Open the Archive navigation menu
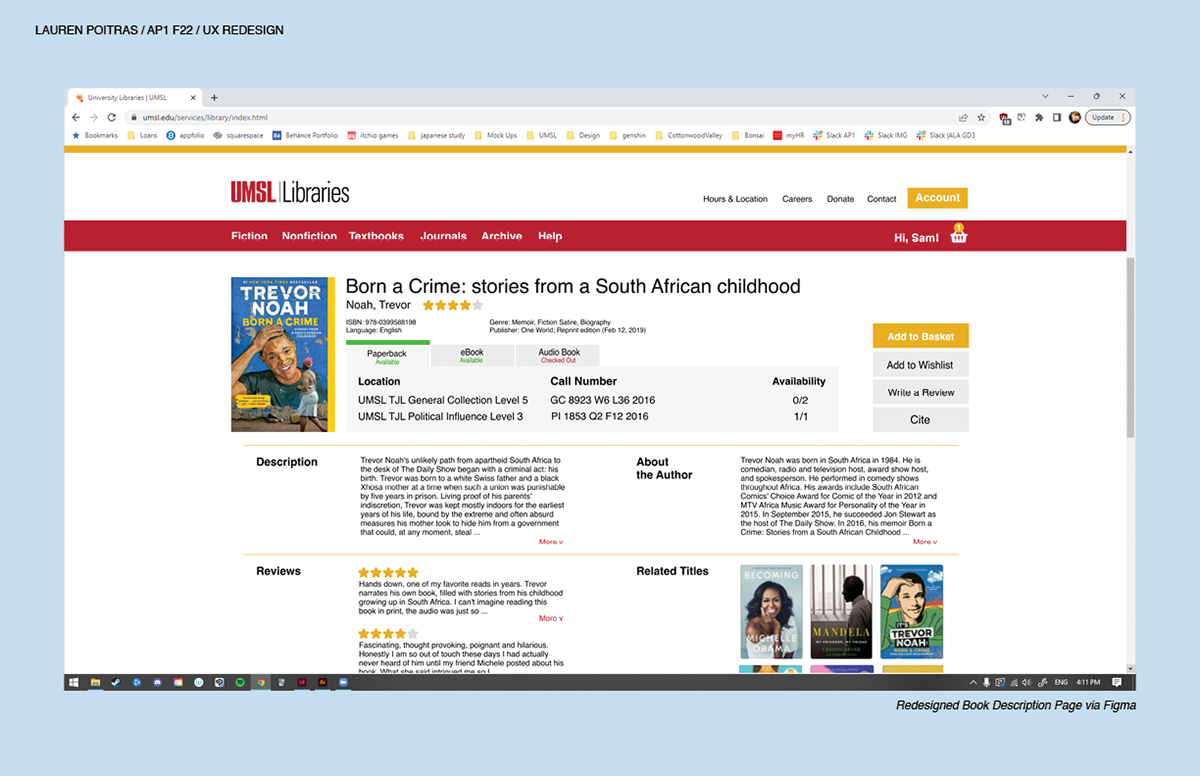The width and height of the screenshot is (1200, 776). pos(501,236)
